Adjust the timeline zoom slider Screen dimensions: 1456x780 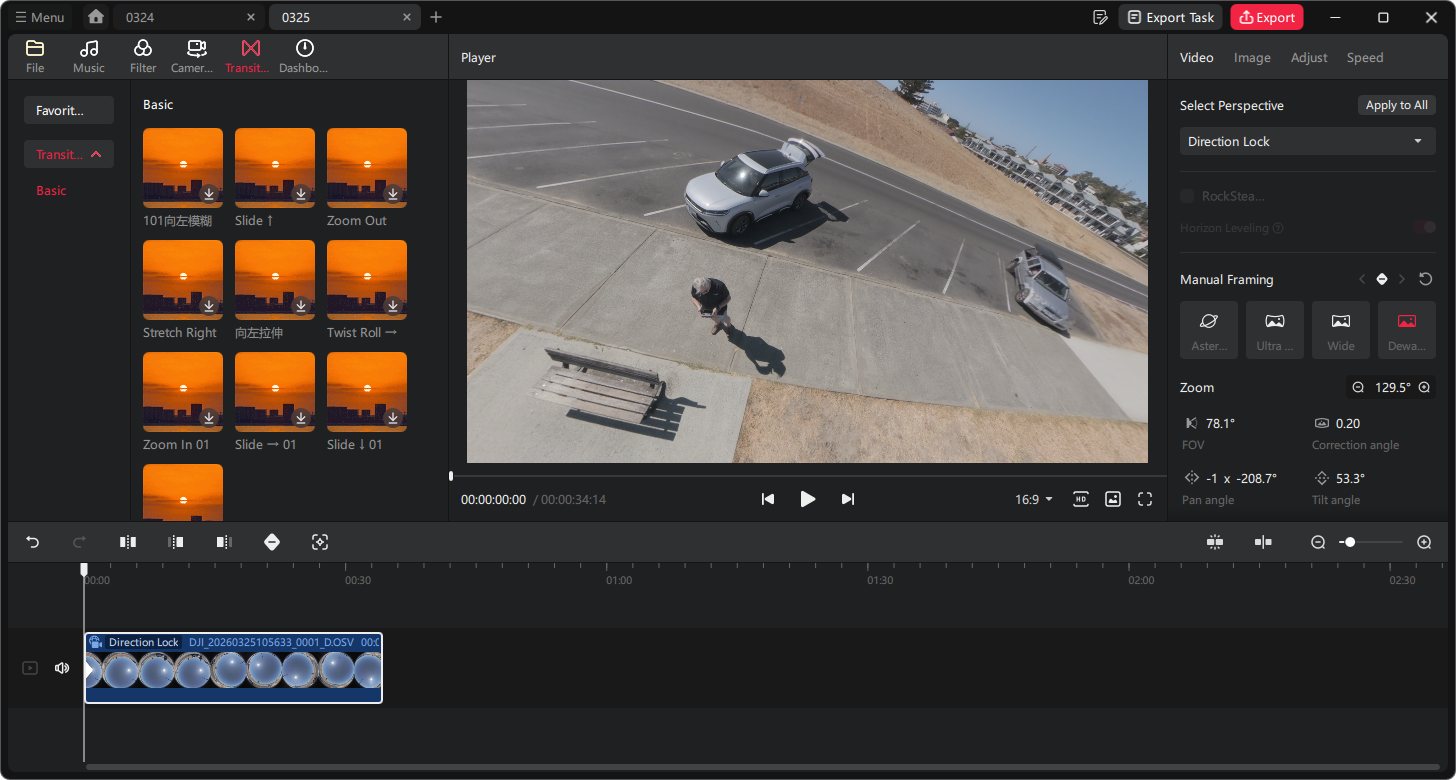(1371, 542)
